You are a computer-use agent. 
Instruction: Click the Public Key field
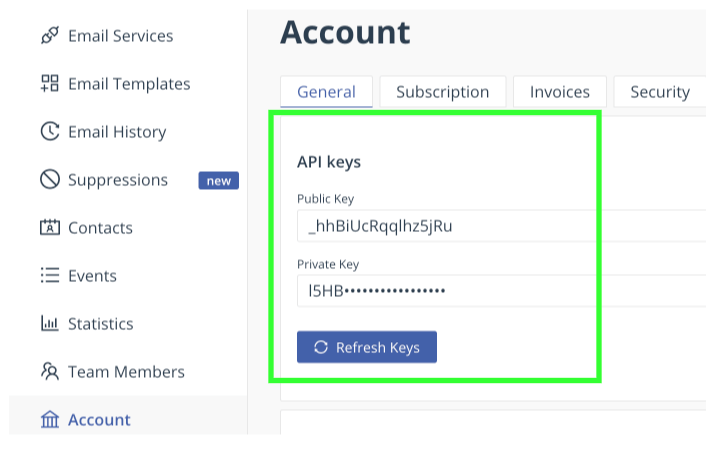501,226
